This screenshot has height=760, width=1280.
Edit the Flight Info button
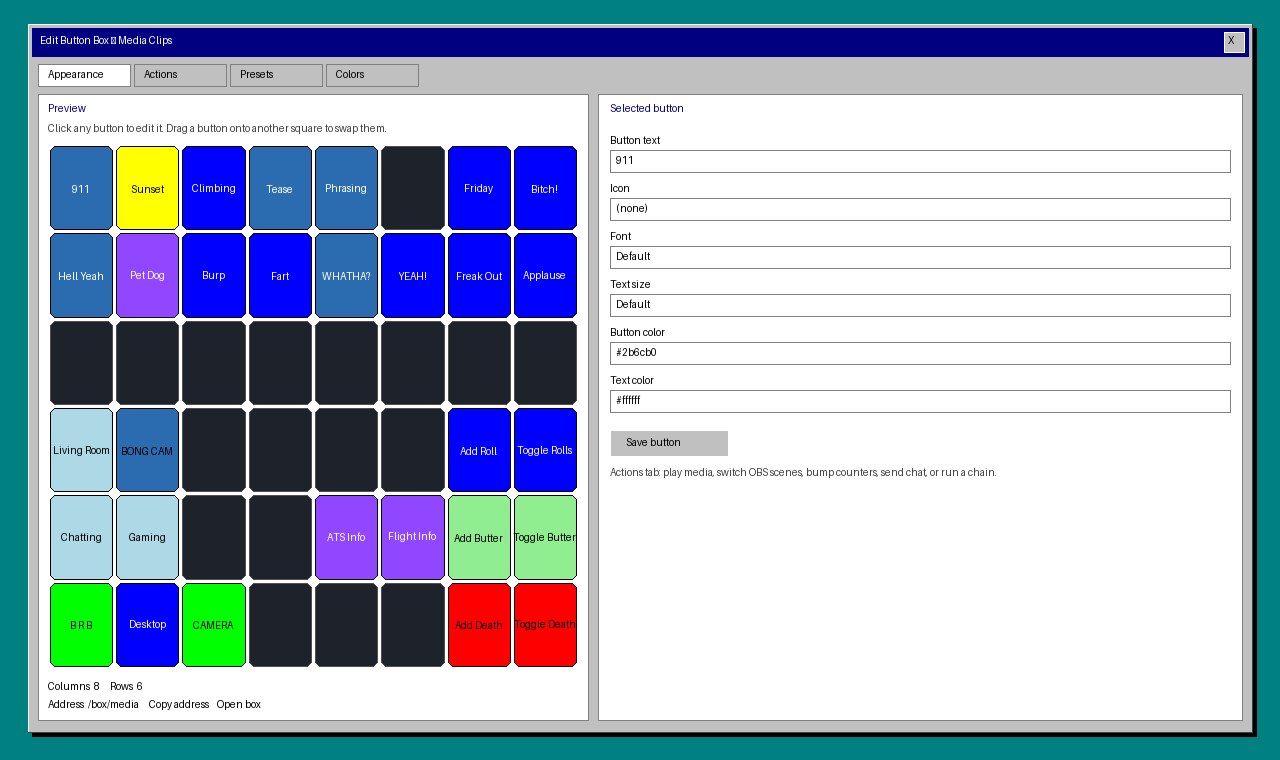pyautogui.click(x=413, y=537)
